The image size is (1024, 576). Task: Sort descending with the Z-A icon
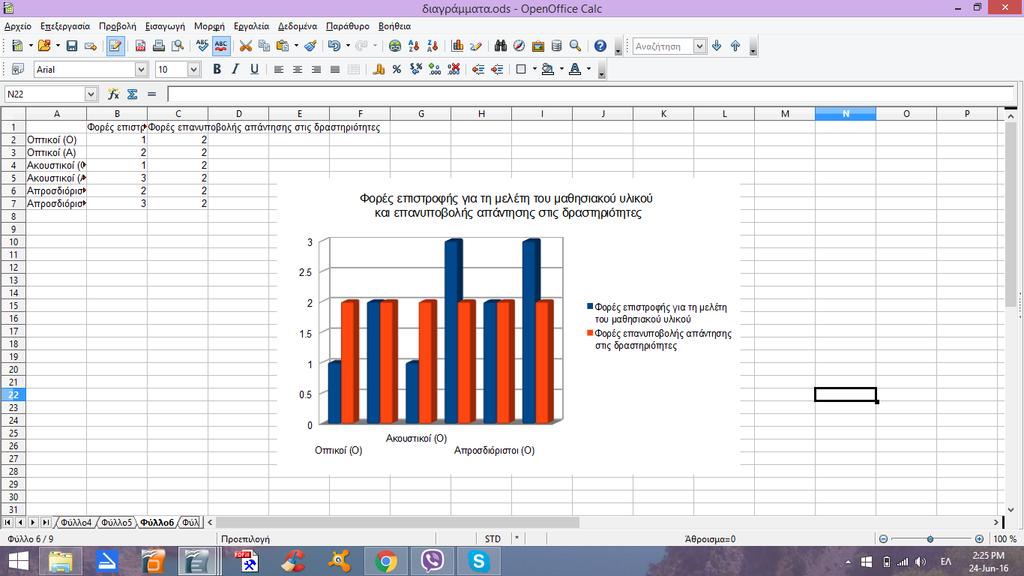[432, 46]
